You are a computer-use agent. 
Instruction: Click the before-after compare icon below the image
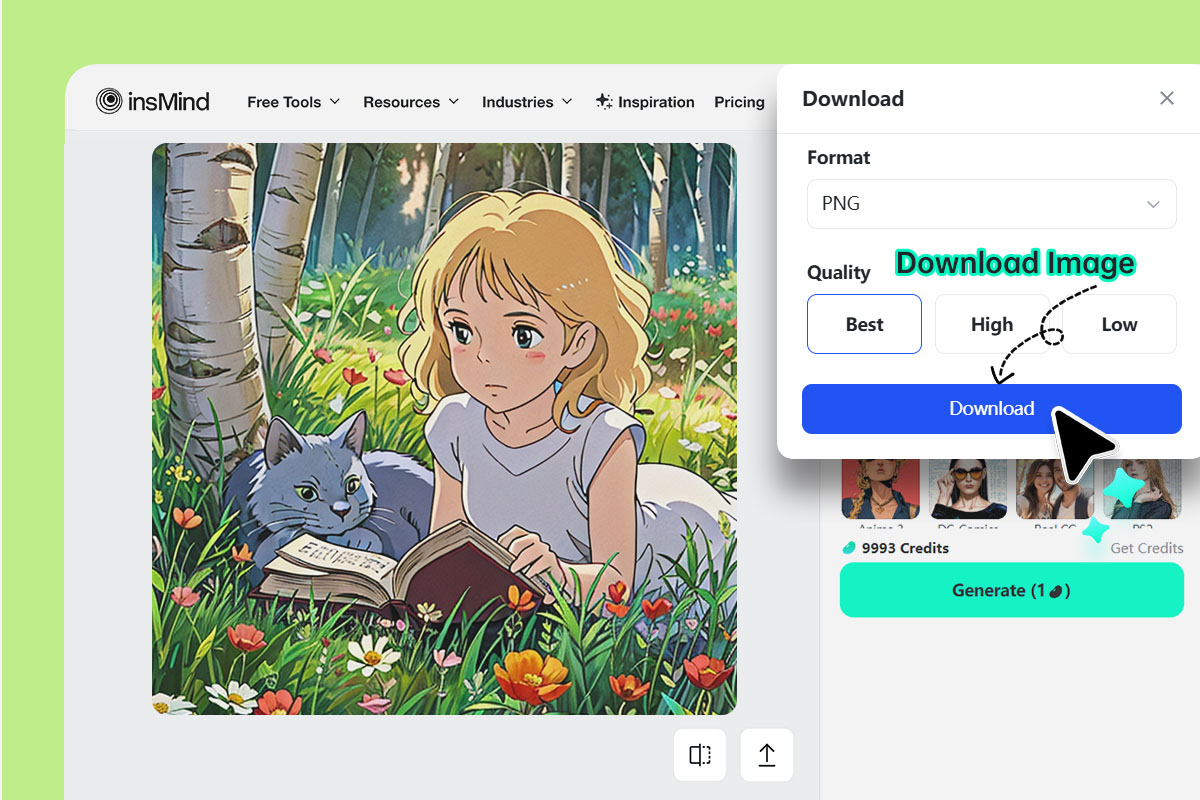699,755
